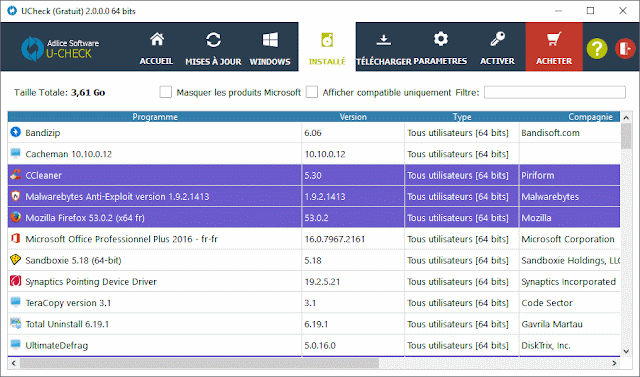Click the UCheck title bar app icon

point(12,11)
